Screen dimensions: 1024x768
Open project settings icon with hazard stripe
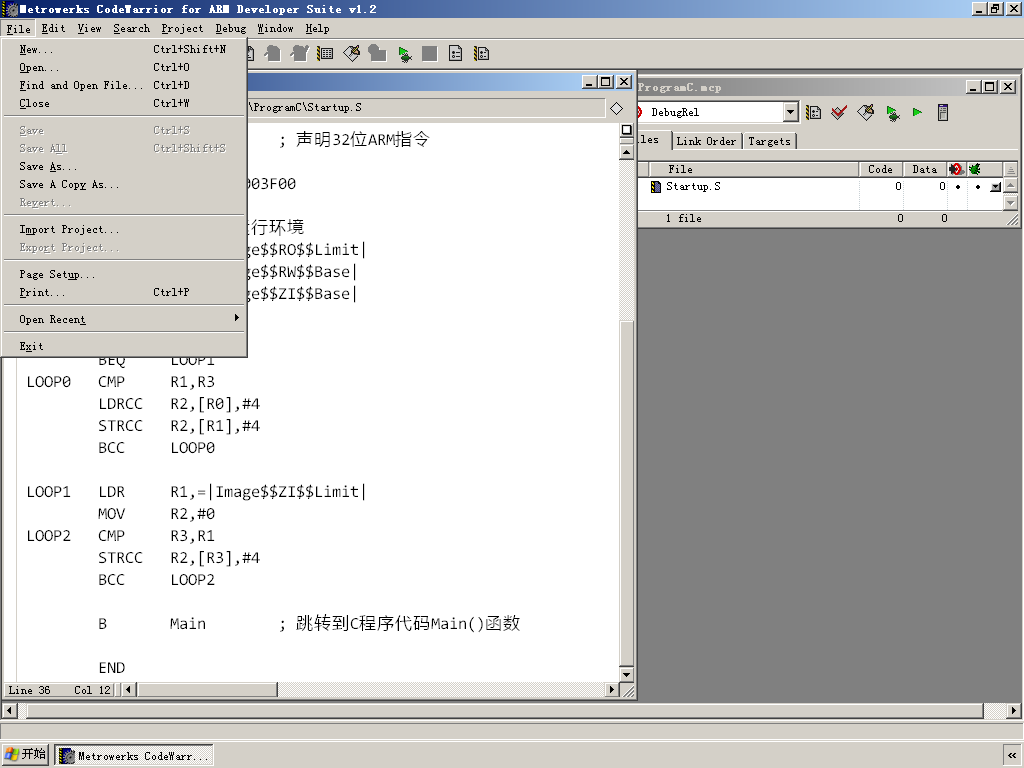[x=482, y=54]
